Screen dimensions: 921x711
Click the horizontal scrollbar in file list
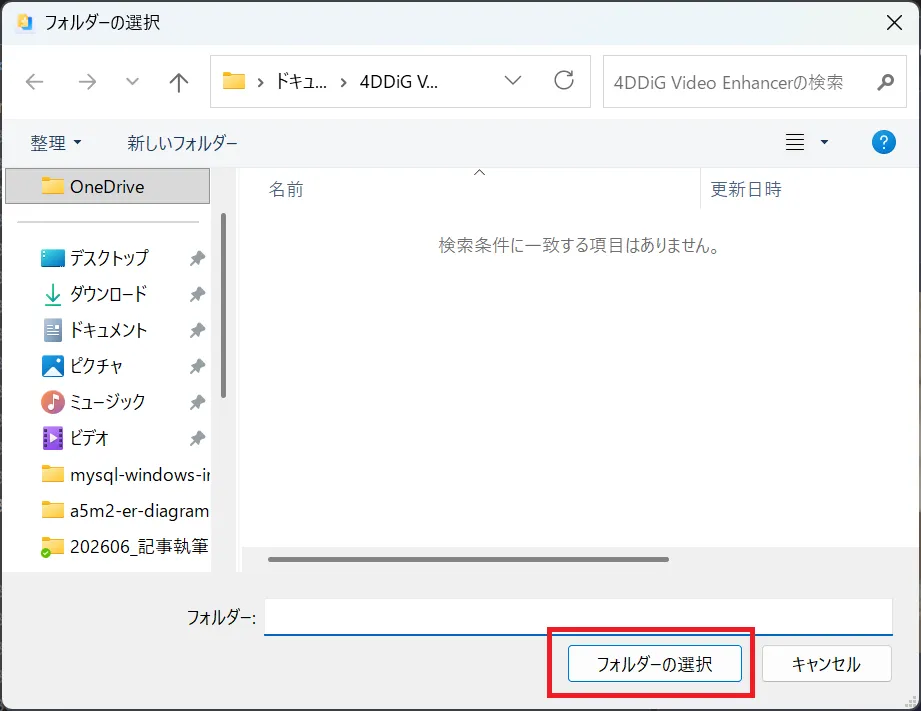[x=468, y=559]
